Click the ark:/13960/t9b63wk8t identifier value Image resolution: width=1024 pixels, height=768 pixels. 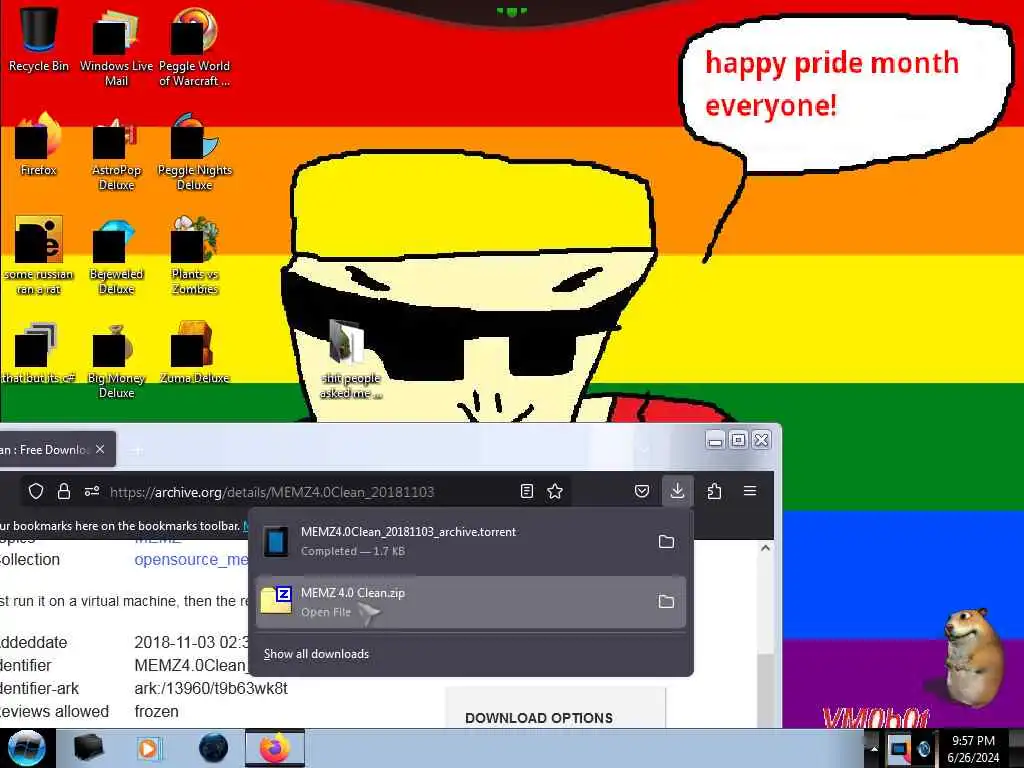point(210,688)
